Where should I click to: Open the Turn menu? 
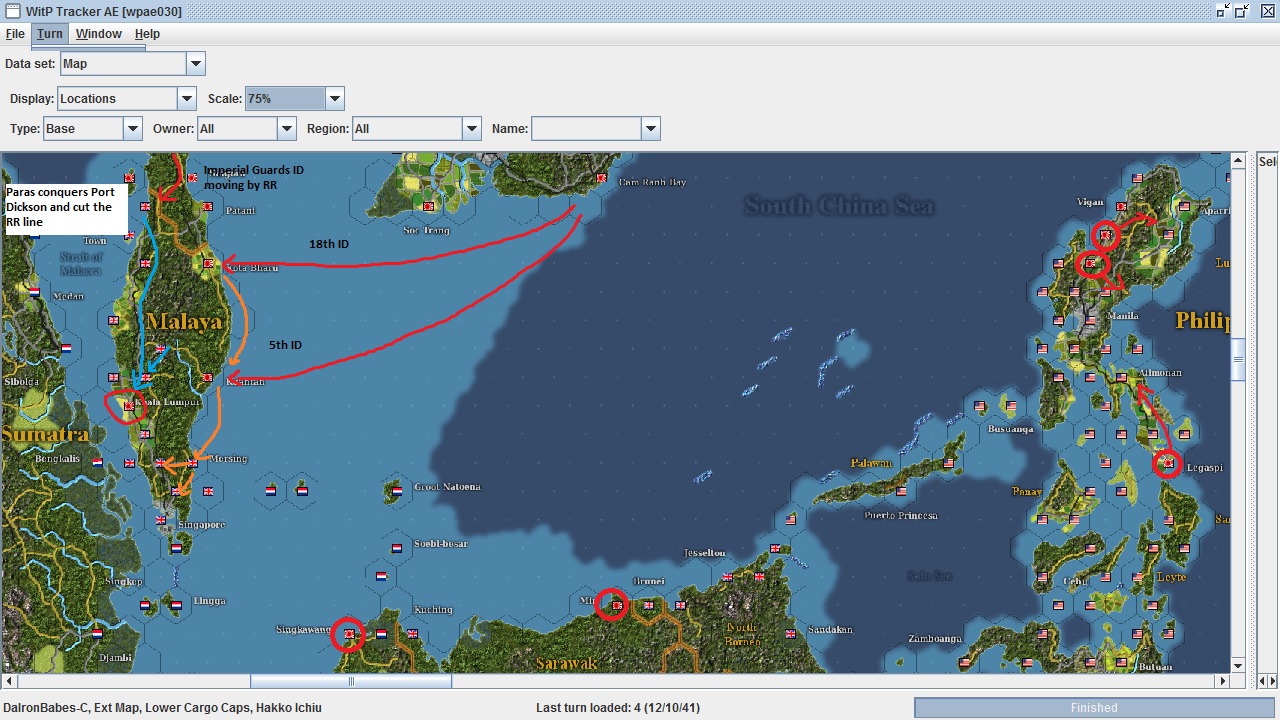click(x=49, y=34)
